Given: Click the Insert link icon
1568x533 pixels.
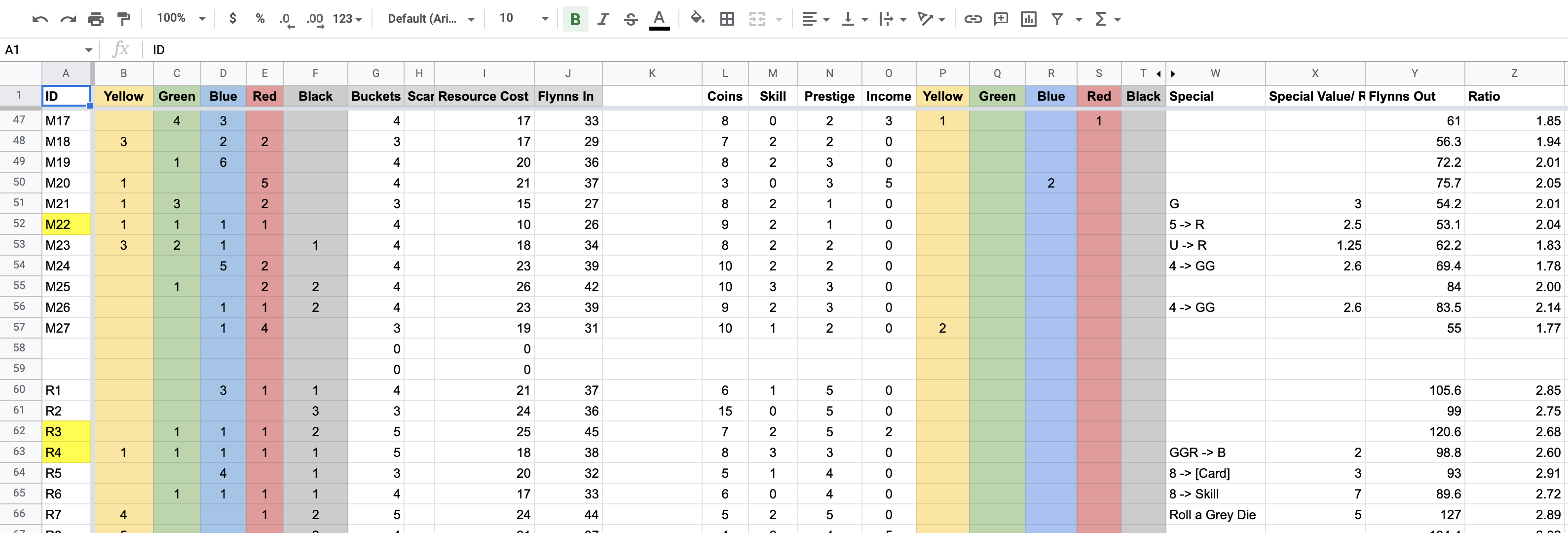Looking at the screenshot, I should click(x=972, y=19).
